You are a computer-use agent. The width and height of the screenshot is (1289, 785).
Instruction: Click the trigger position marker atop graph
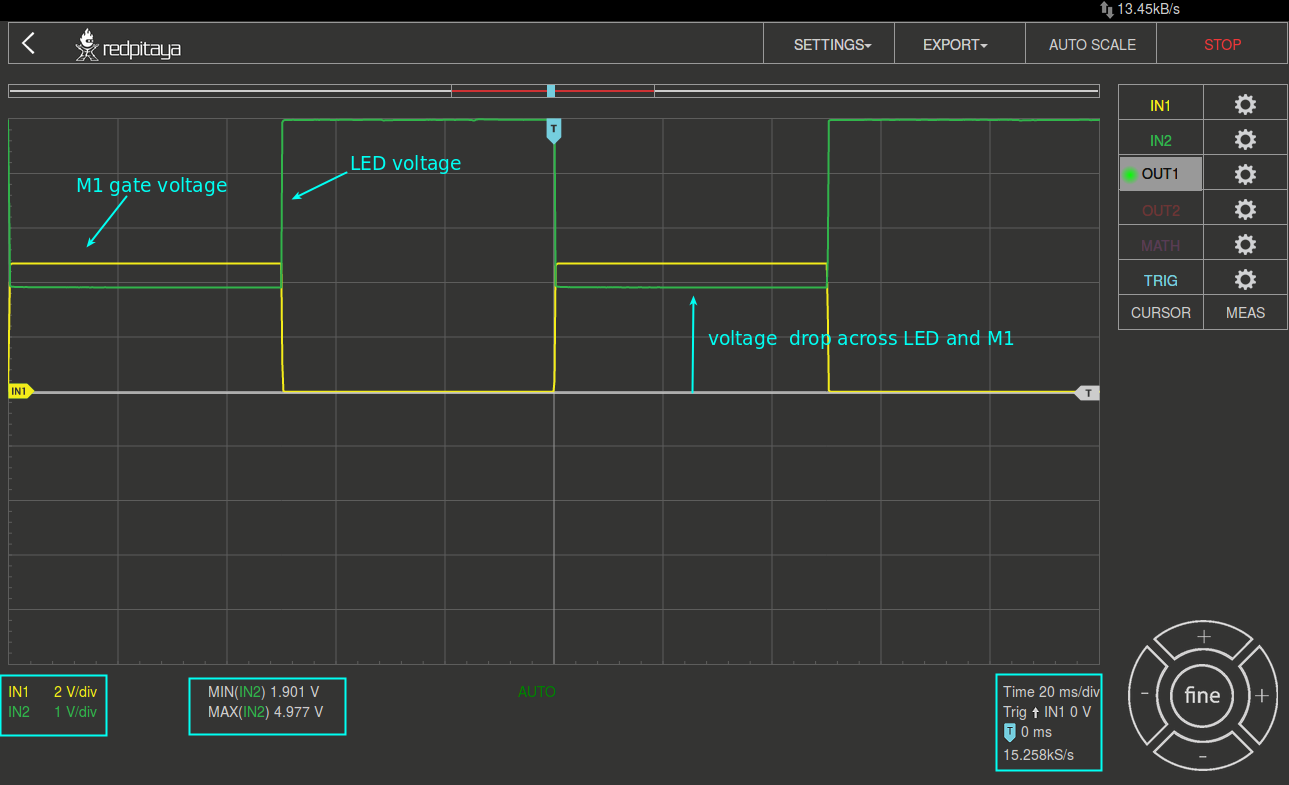pos(554,130)
